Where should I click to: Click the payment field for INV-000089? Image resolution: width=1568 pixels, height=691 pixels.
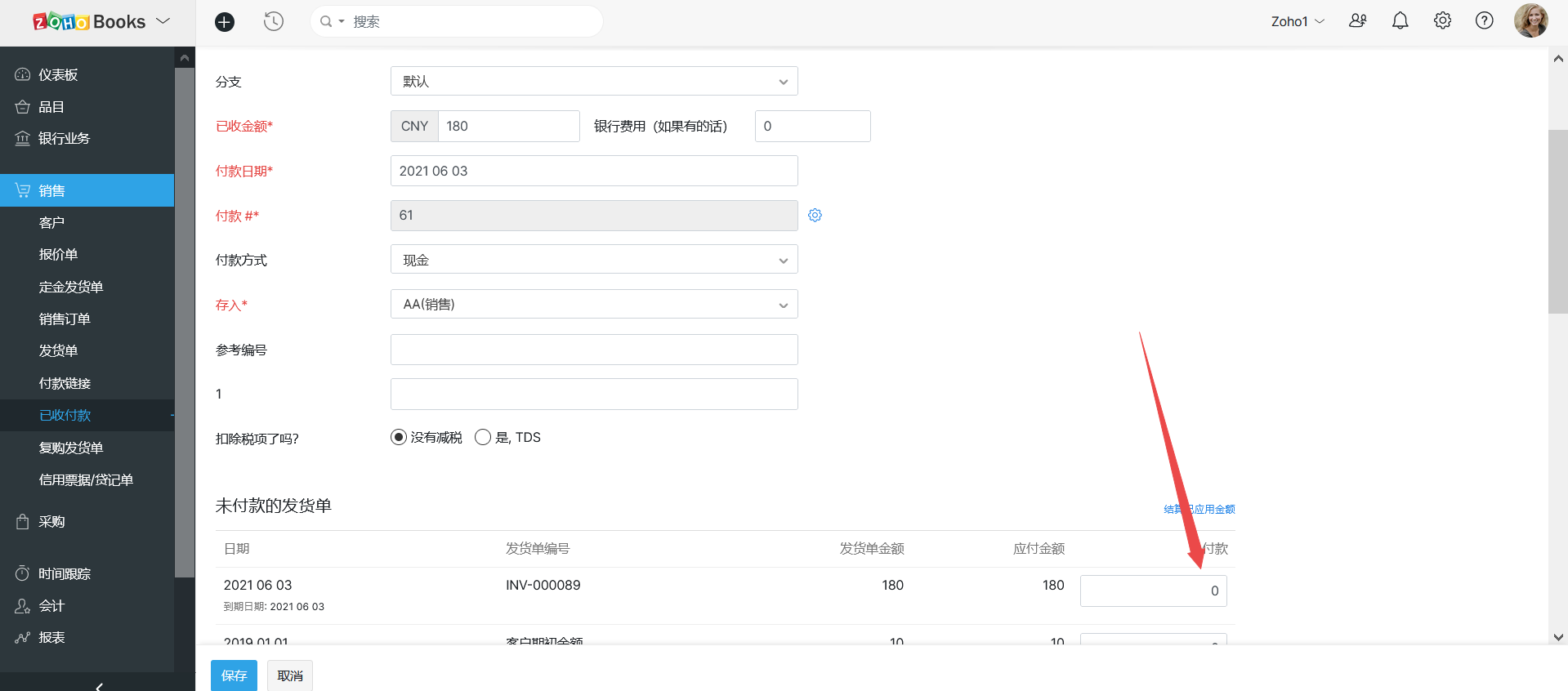tap(1153, 591)
